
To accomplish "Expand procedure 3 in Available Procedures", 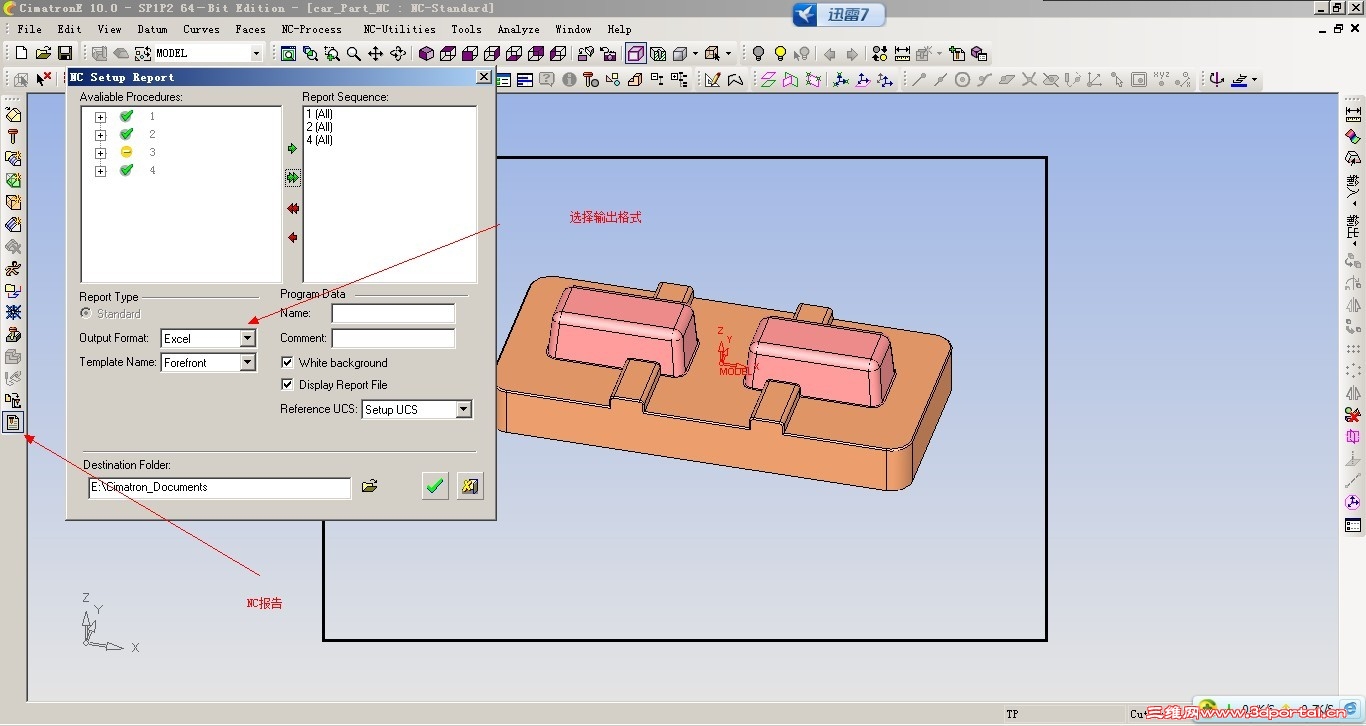I will point(100,153).
